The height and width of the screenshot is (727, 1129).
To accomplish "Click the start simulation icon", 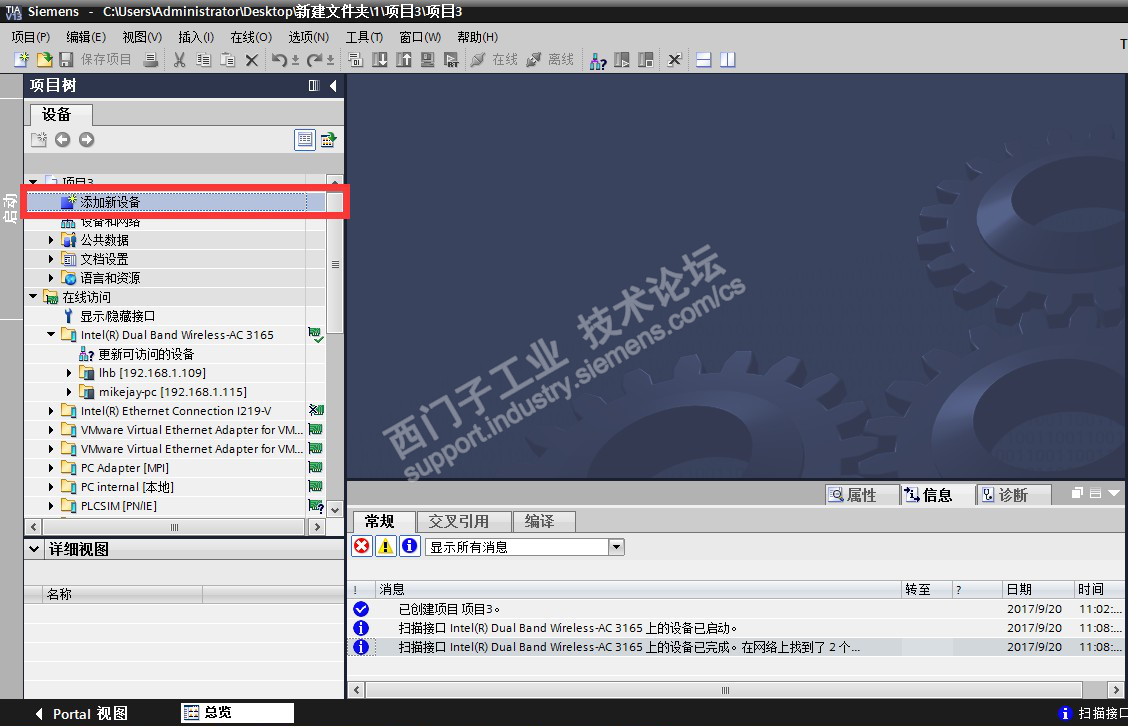I will (x=427, y=60).
